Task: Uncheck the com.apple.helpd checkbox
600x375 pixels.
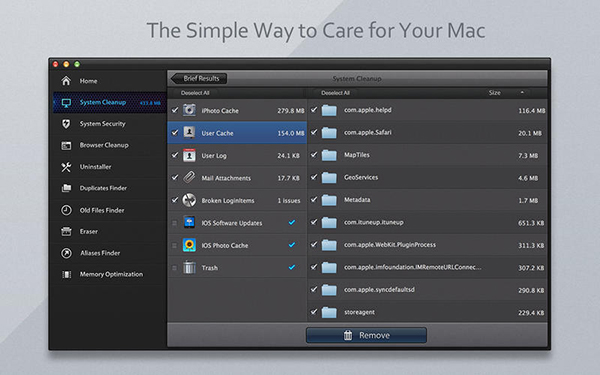Action: (314, 110)
